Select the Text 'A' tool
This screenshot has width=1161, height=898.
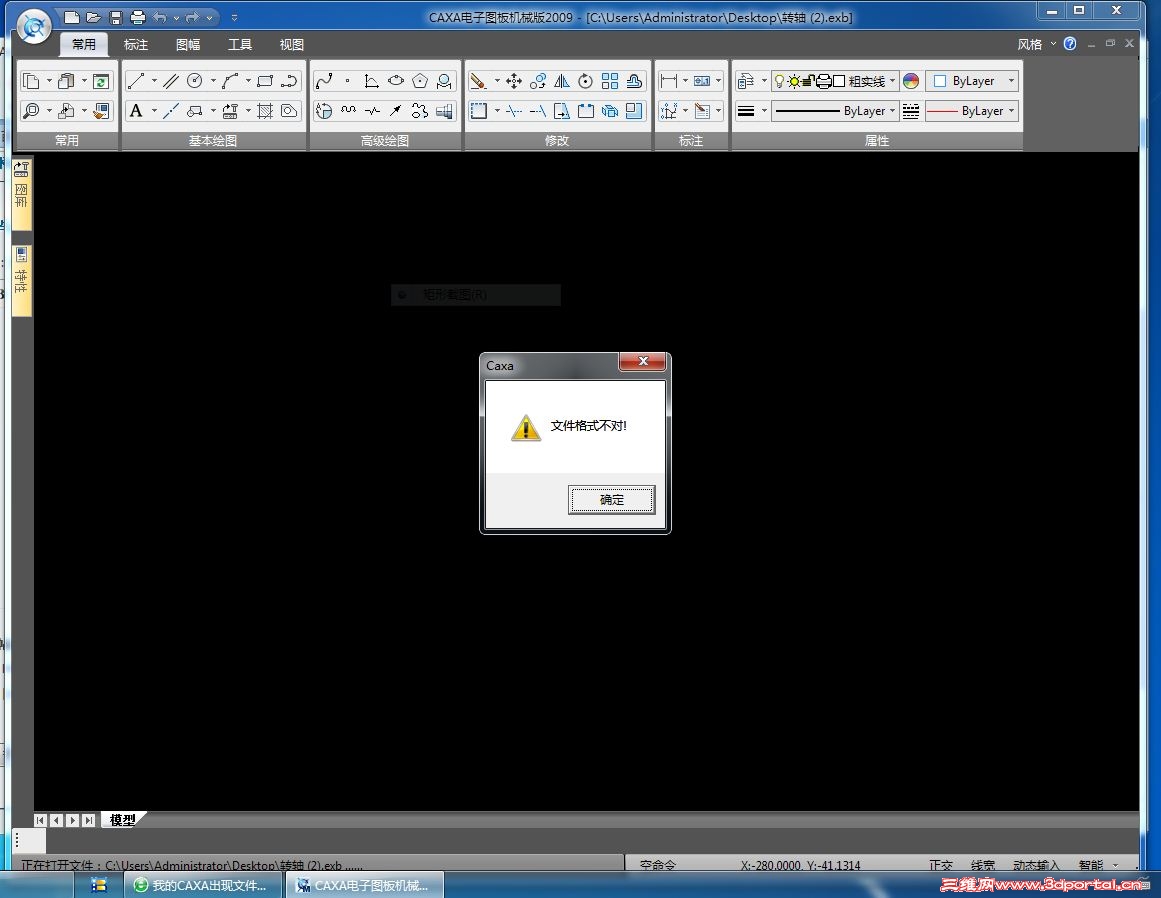135,111
